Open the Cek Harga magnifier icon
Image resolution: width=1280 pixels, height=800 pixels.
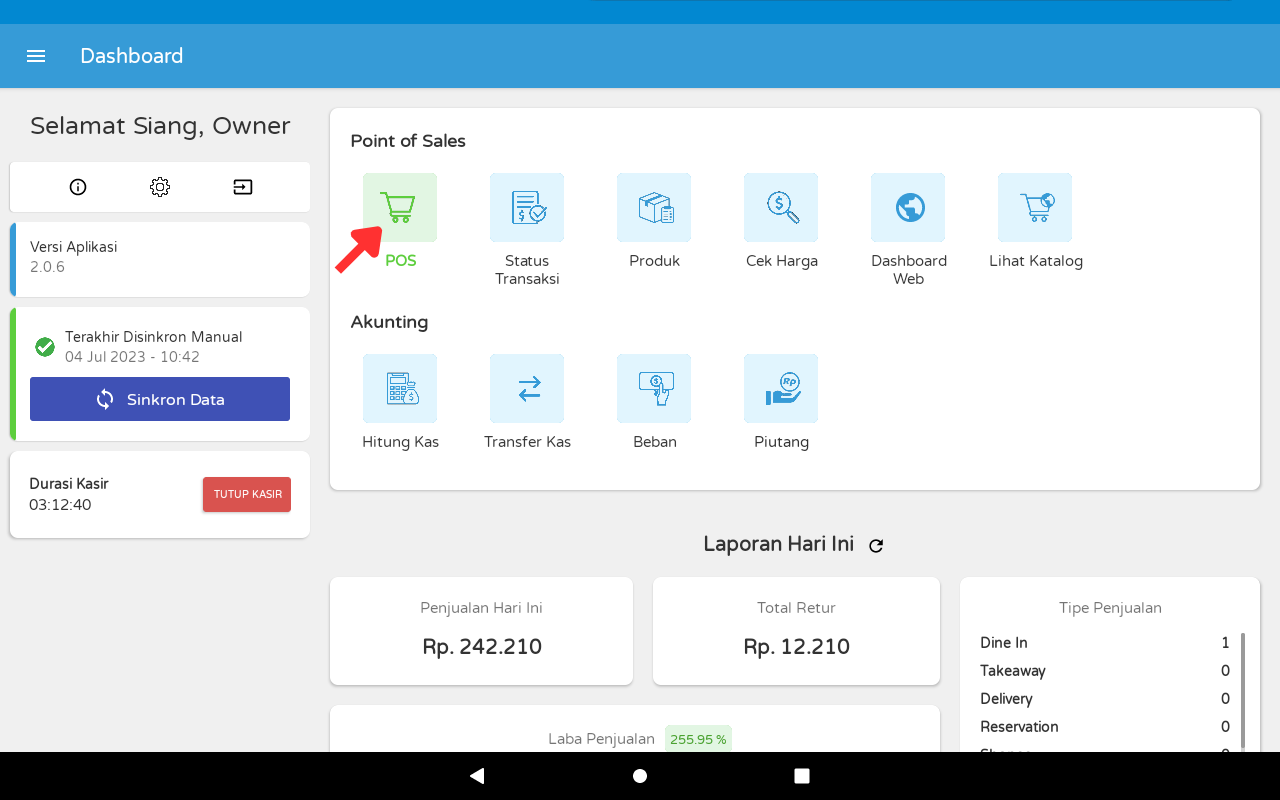[x=781, y=207]
